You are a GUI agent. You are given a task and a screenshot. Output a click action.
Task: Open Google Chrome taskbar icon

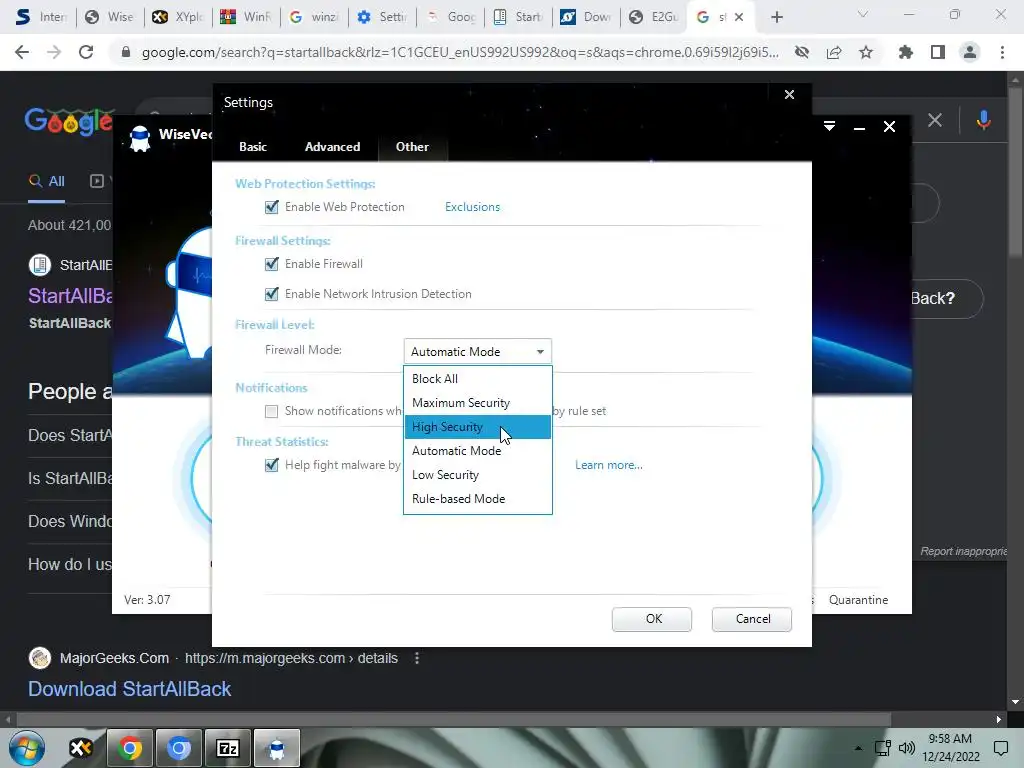(x=129, y=748)
